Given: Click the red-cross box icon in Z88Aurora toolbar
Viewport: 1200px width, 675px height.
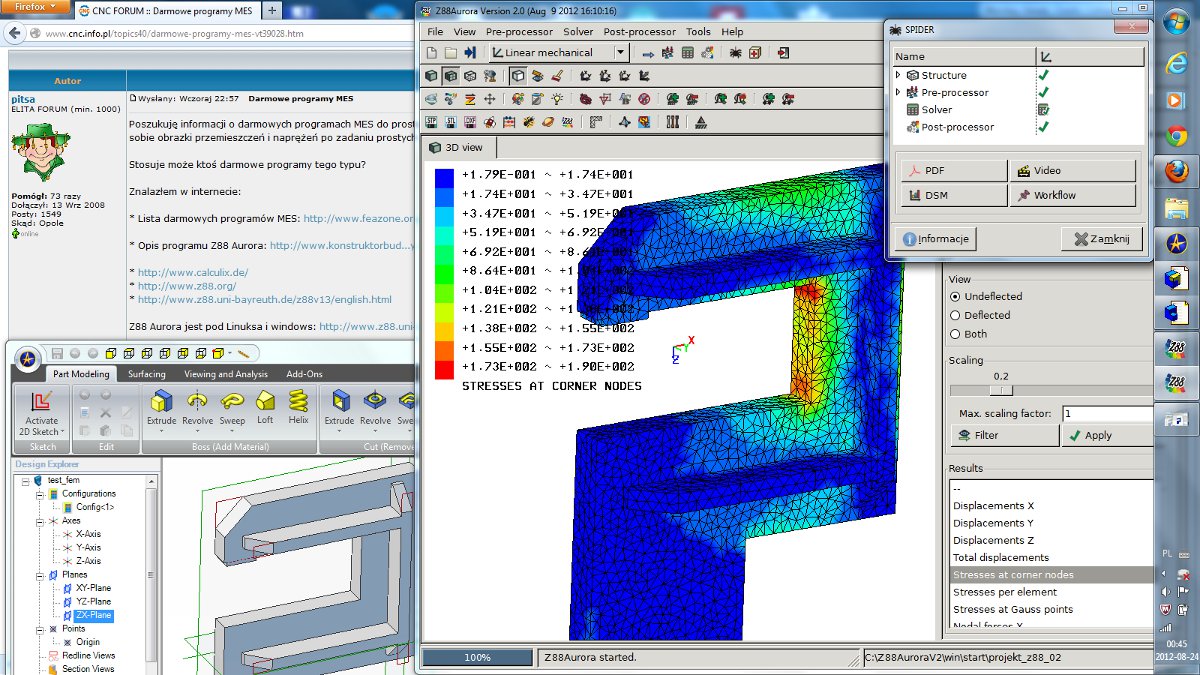Looking at the screenshot, I should coord(755,53).
